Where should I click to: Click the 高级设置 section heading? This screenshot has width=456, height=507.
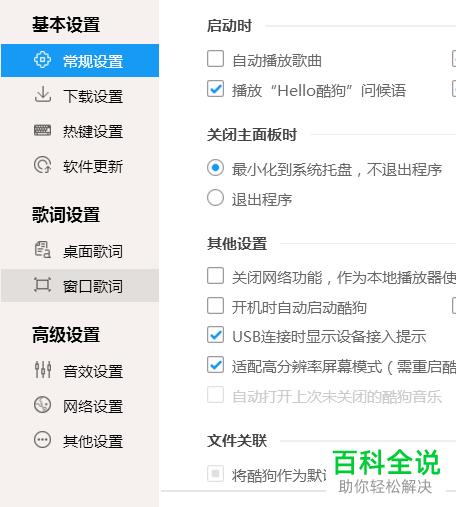pyautogui.click(x=66, y=334)
